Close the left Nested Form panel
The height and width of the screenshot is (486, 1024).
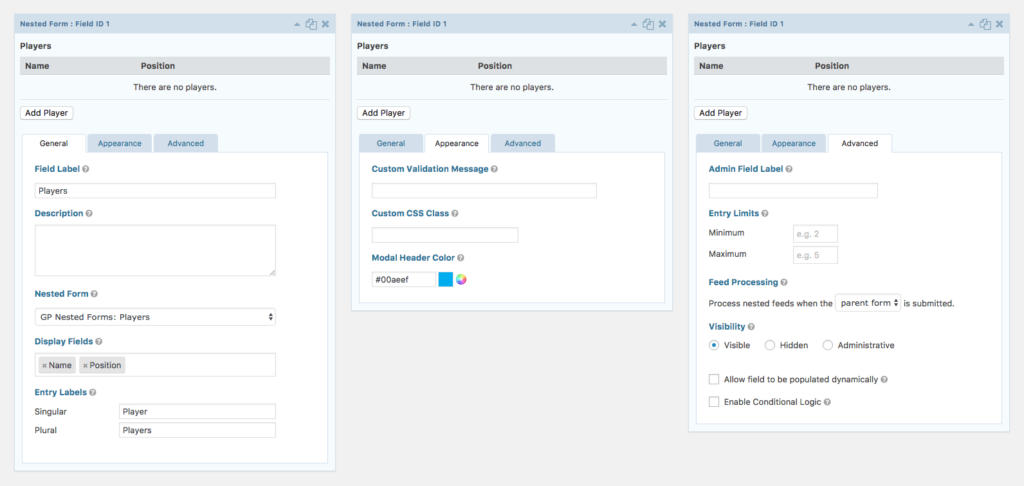(x=325, y=24)
